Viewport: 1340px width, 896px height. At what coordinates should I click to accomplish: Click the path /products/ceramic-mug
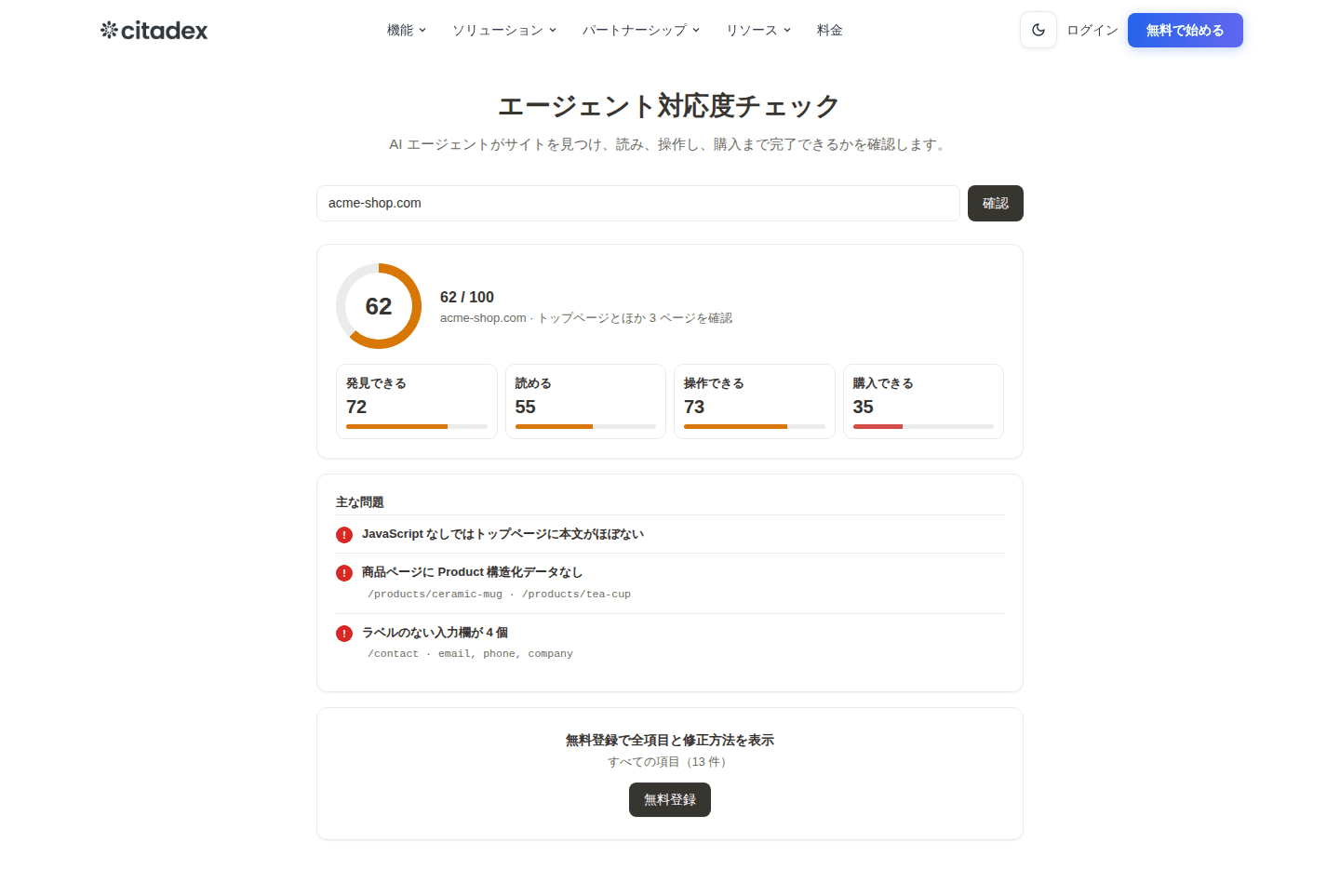[435, 594]
